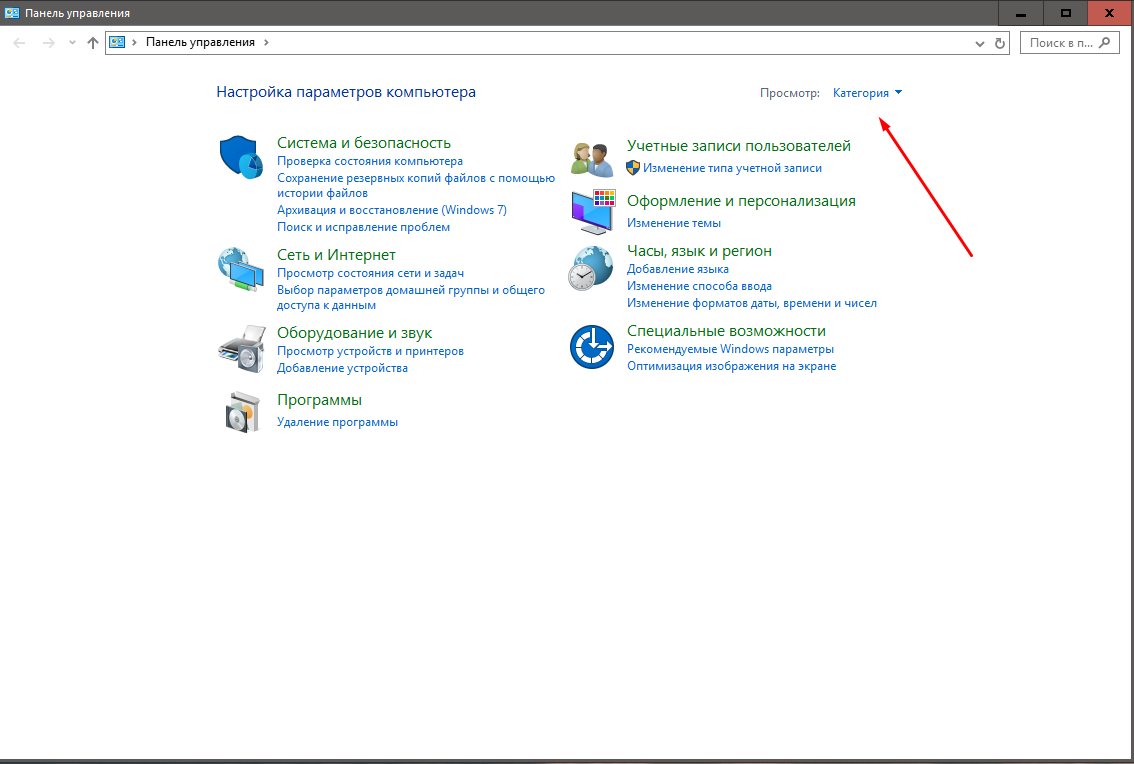The image size is (1134, 764).
Task: Open the Ease of Access icon
Action: [592, 347]
